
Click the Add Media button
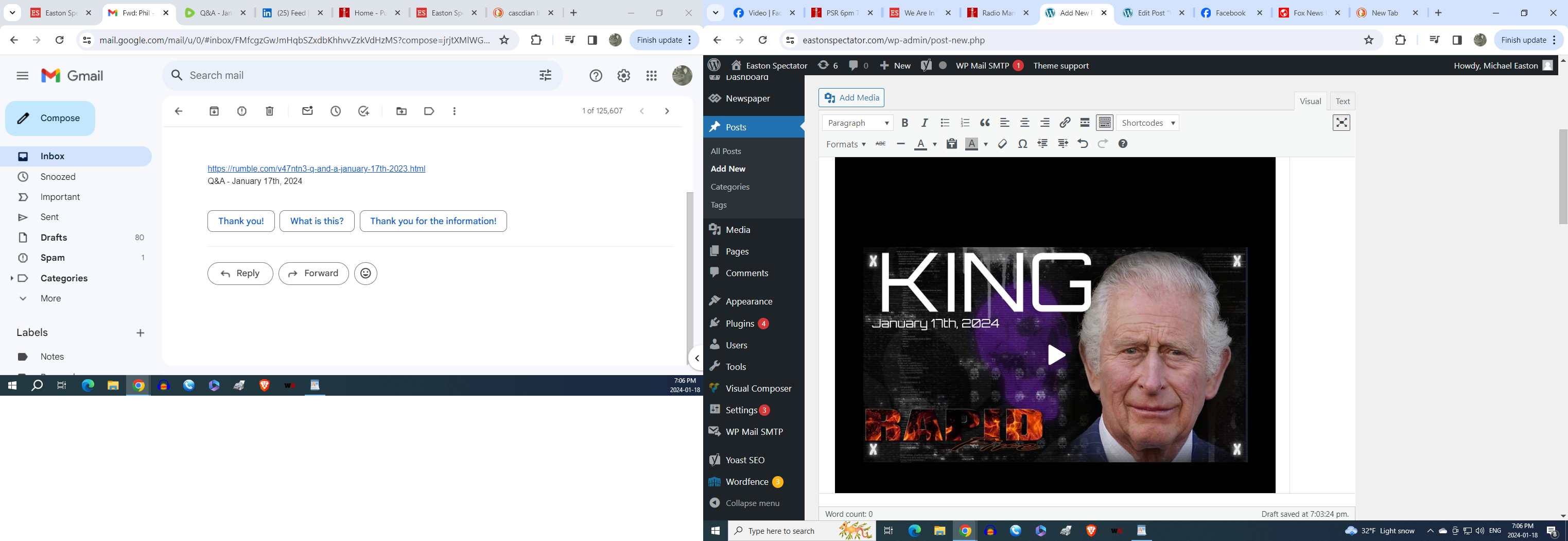pos(851,97)
